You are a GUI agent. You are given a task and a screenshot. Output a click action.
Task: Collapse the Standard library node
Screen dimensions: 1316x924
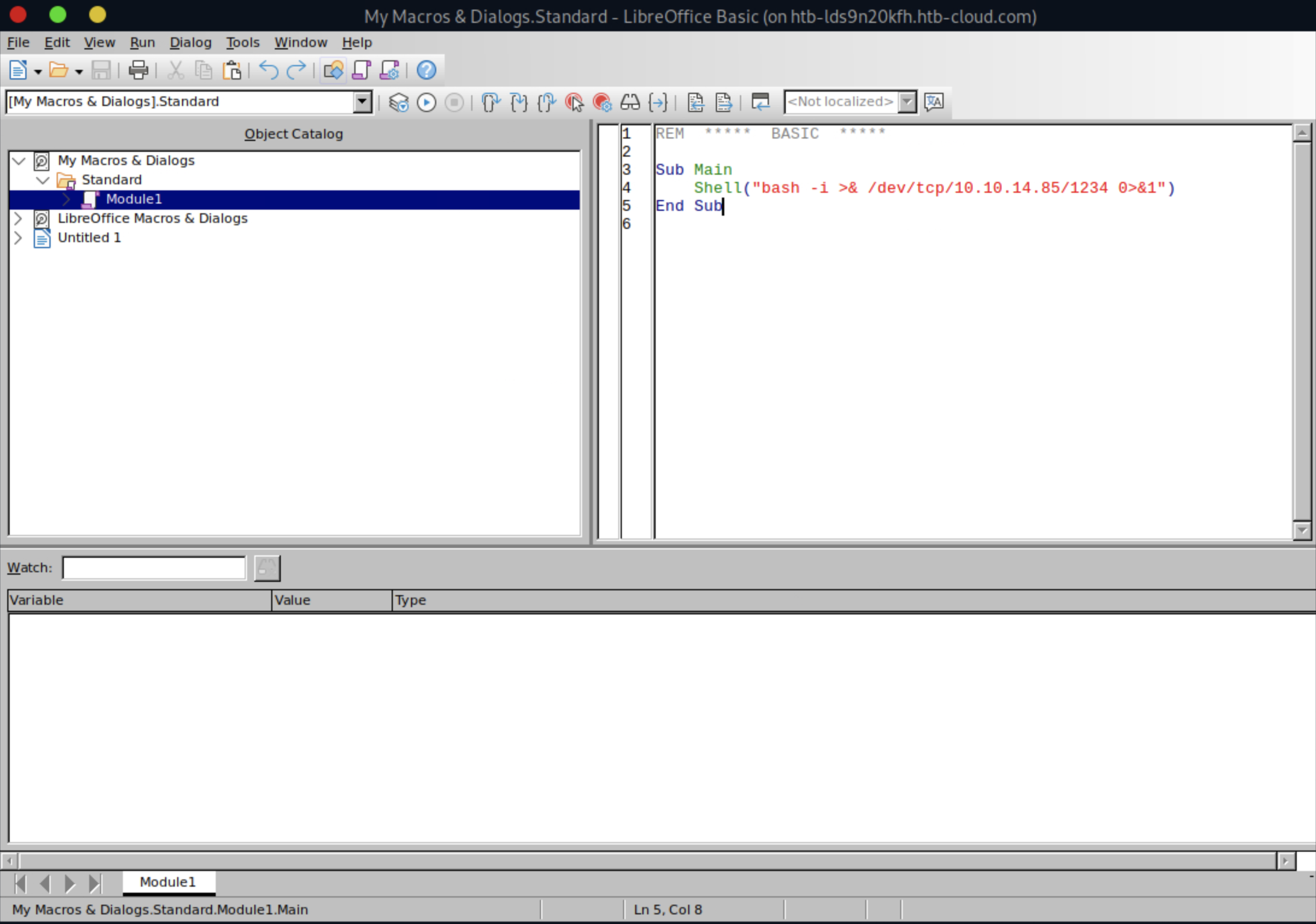click(x=43, y=180)
